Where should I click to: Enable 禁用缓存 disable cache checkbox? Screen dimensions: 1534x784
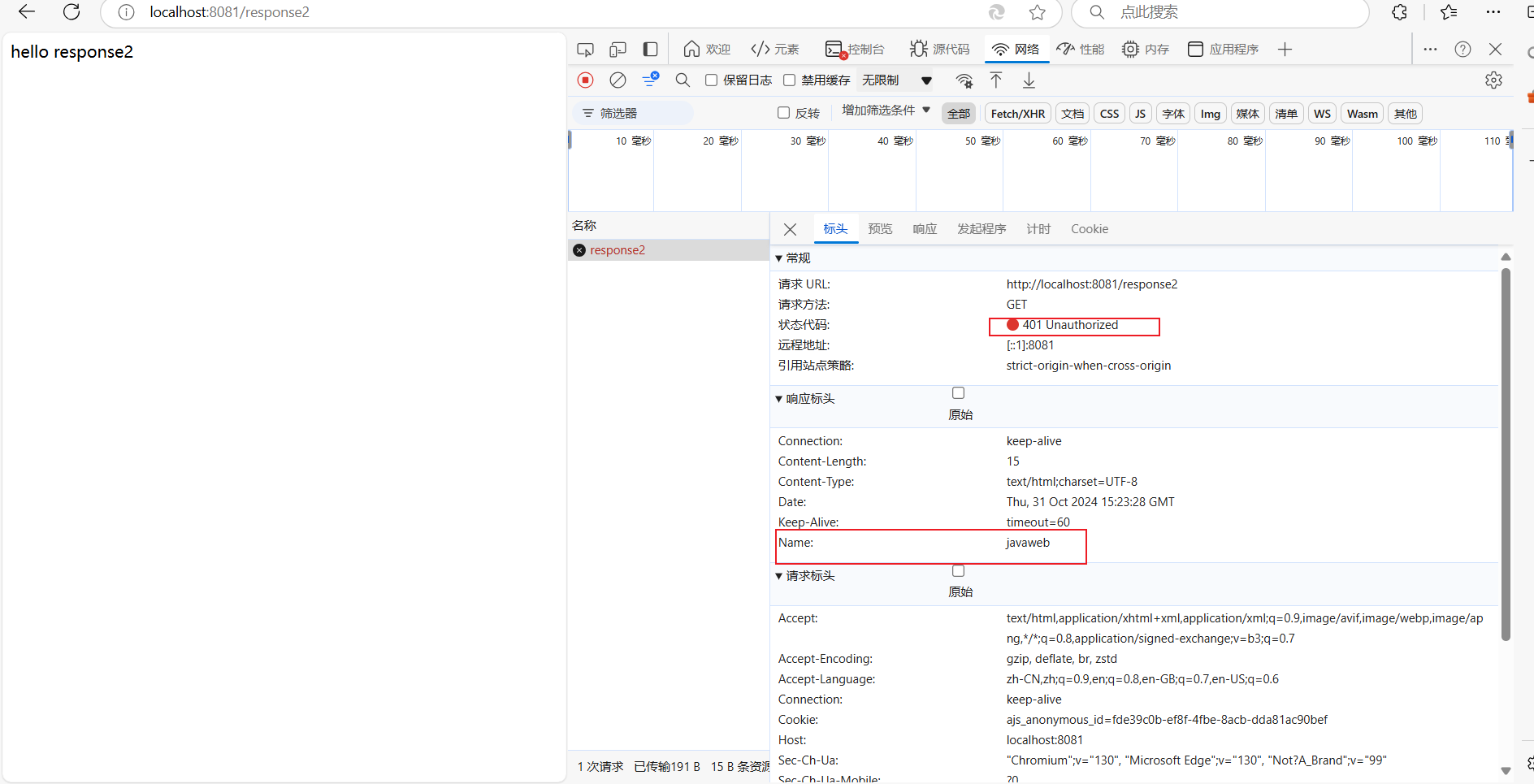pyautogui.click(x=789, y=80)
